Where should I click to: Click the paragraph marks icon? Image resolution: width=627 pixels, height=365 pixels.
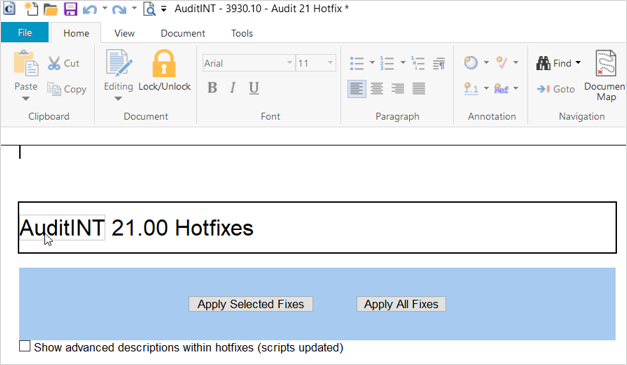tap(439, 63)
